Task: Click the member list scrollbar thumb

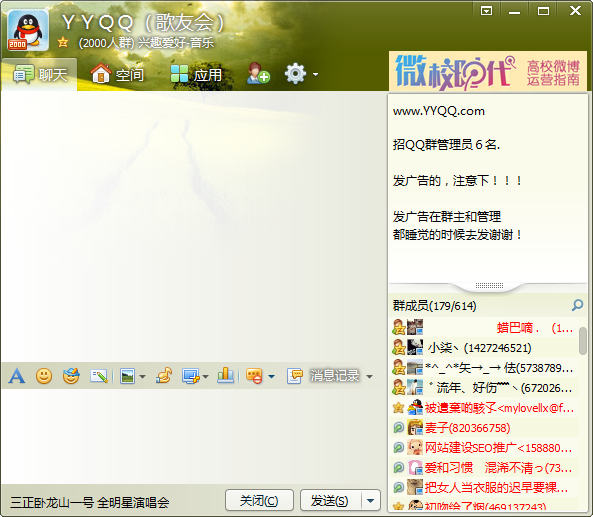Action: [x=583, y=341]
